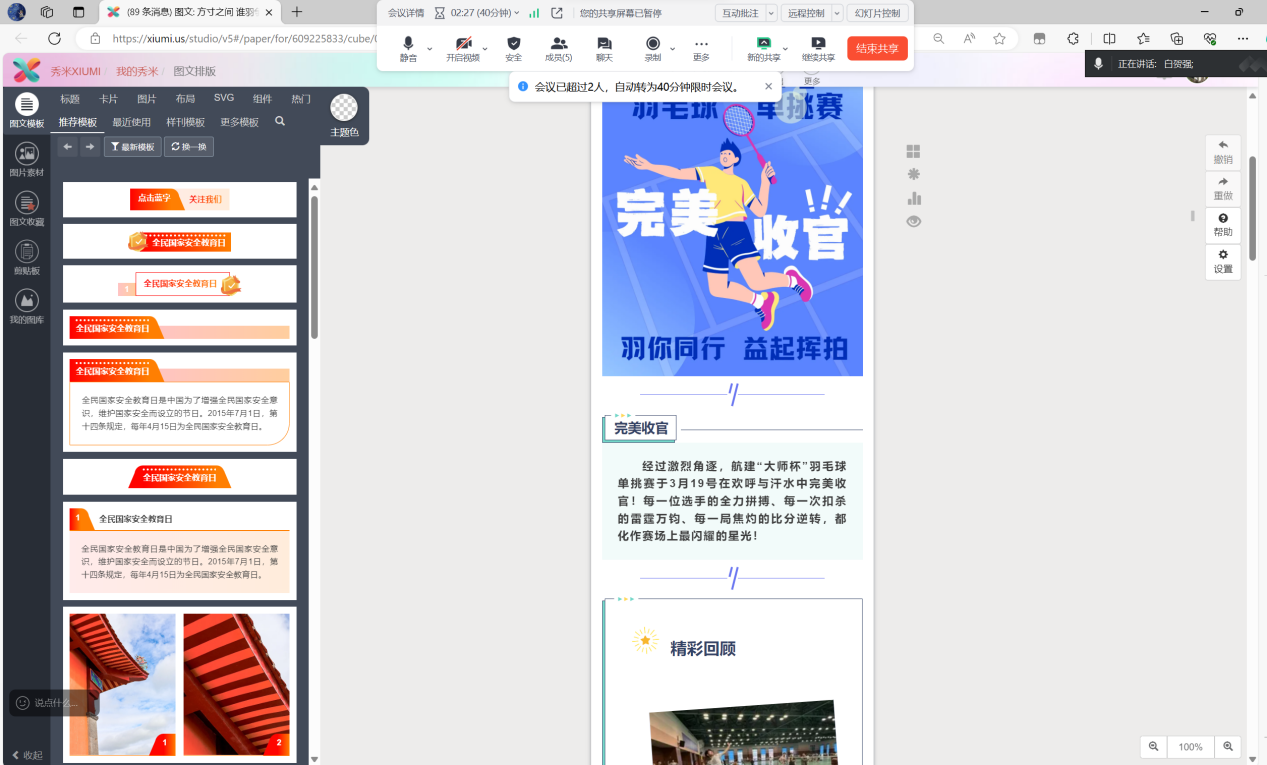Open the 图片素材 image materials panel

27,155
